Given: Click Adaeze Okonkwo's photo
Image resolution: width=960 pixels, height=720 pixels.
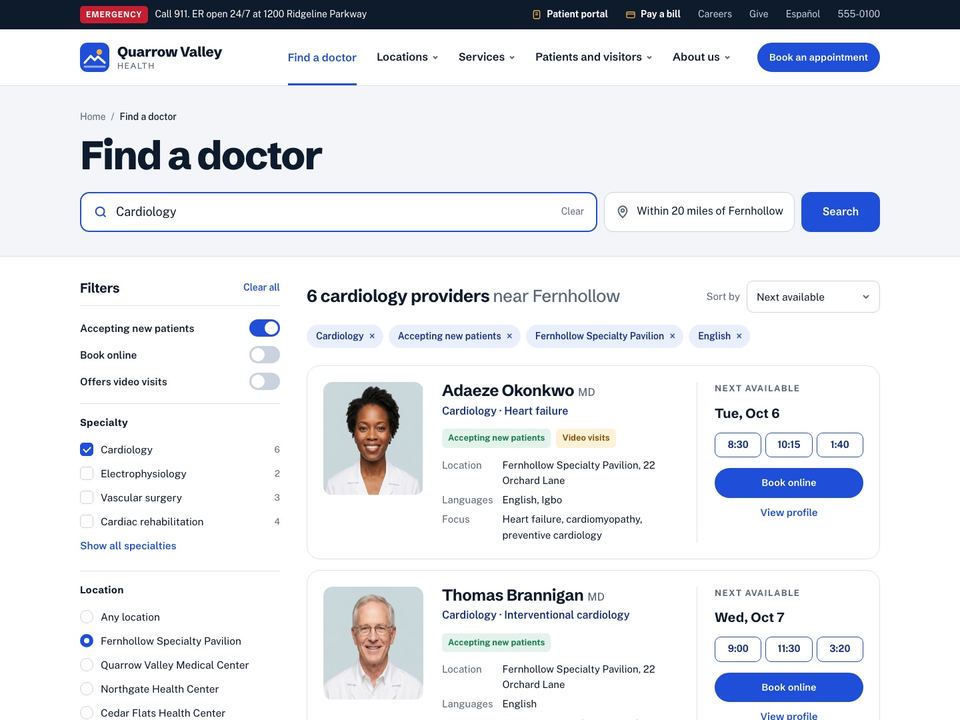Looking at the screenshot, I should 373,438.
